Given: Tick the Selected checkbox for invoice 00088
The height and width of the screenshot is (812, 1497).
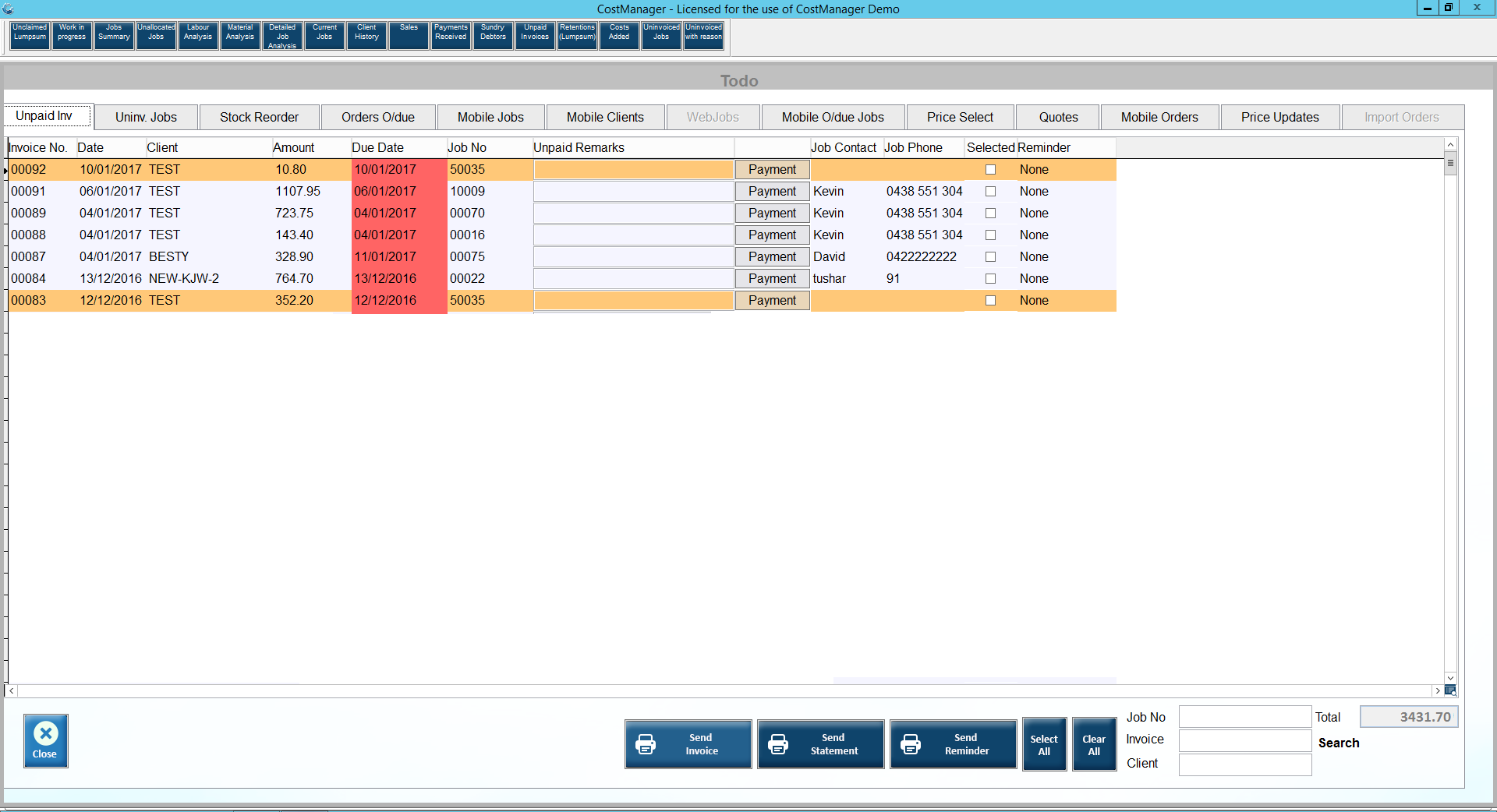Looking at the screenshot, I should click(x=990, y=235).
